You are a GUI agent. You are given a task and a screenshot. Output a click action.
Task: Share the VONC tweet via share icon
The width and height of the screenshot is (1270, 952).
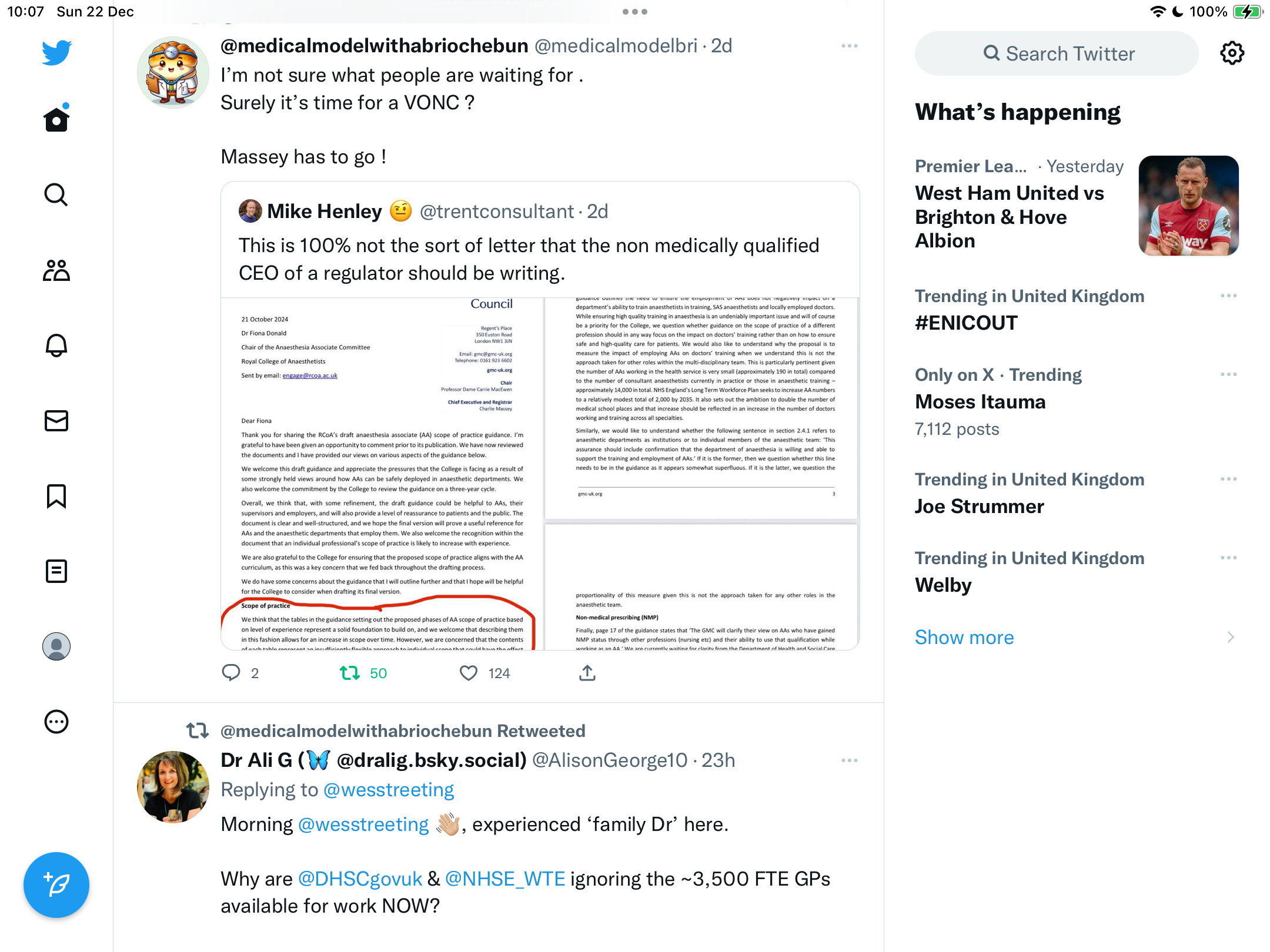(x=587, y=673)
